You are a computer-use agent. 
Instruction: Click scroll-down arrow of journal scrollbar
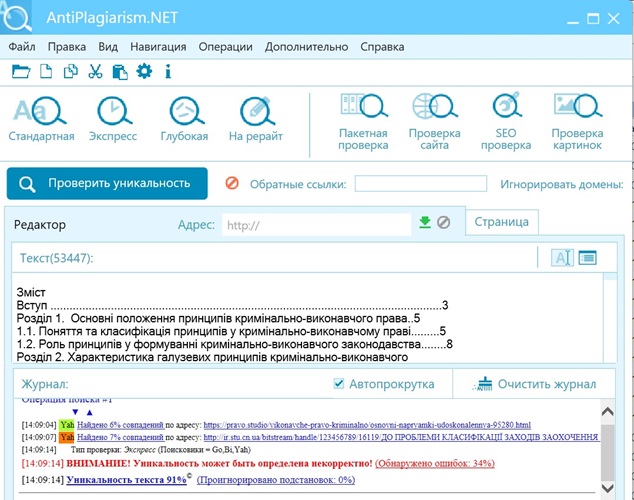pyautogui.click(x=608, y=488)
